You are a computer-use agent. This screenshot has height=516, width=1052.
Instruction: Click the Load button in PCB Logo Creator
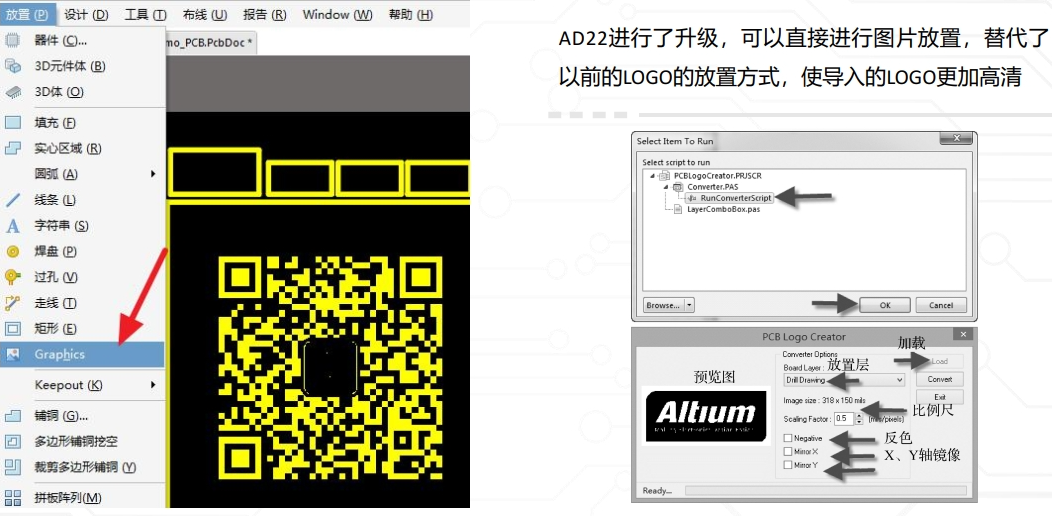pos(940,361)
